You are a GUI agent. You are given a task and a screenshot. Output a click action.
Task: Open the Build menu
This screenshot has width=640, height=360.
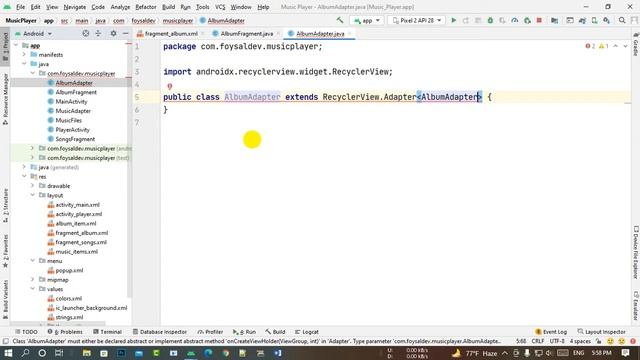coord(168,7)
